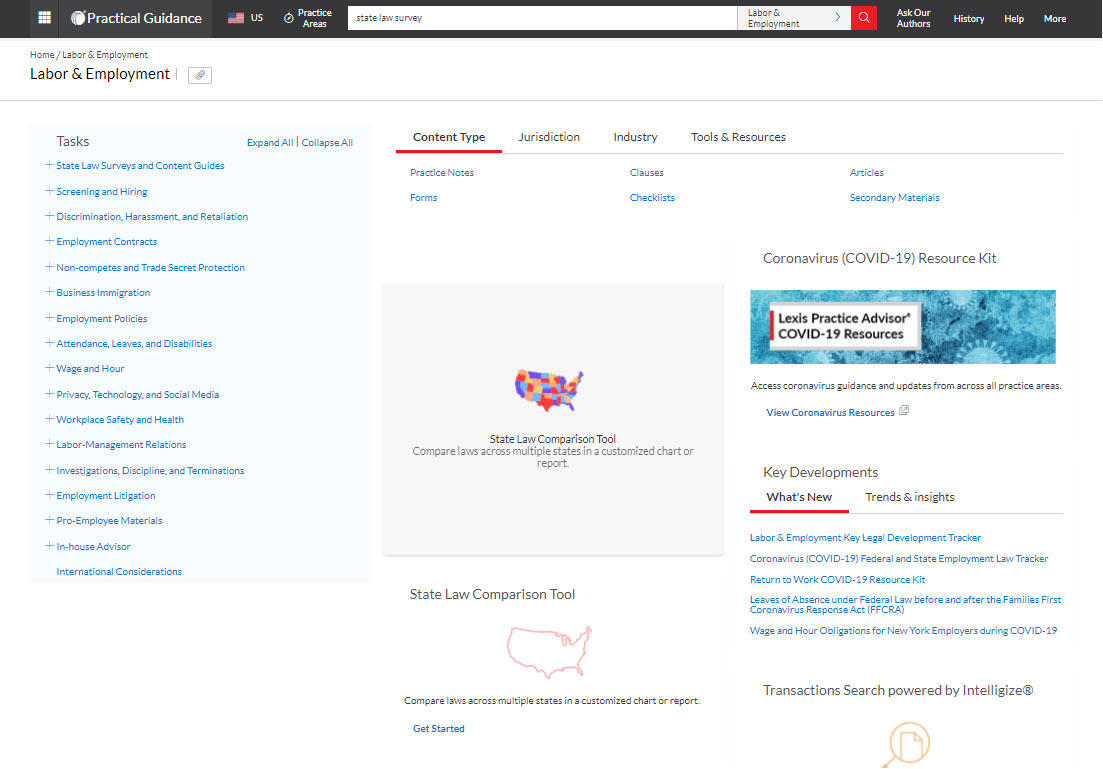The height and width of the screenshot is (769, 1103).
Task: Switch to the Industry tab
Action: tap(635, 137)
